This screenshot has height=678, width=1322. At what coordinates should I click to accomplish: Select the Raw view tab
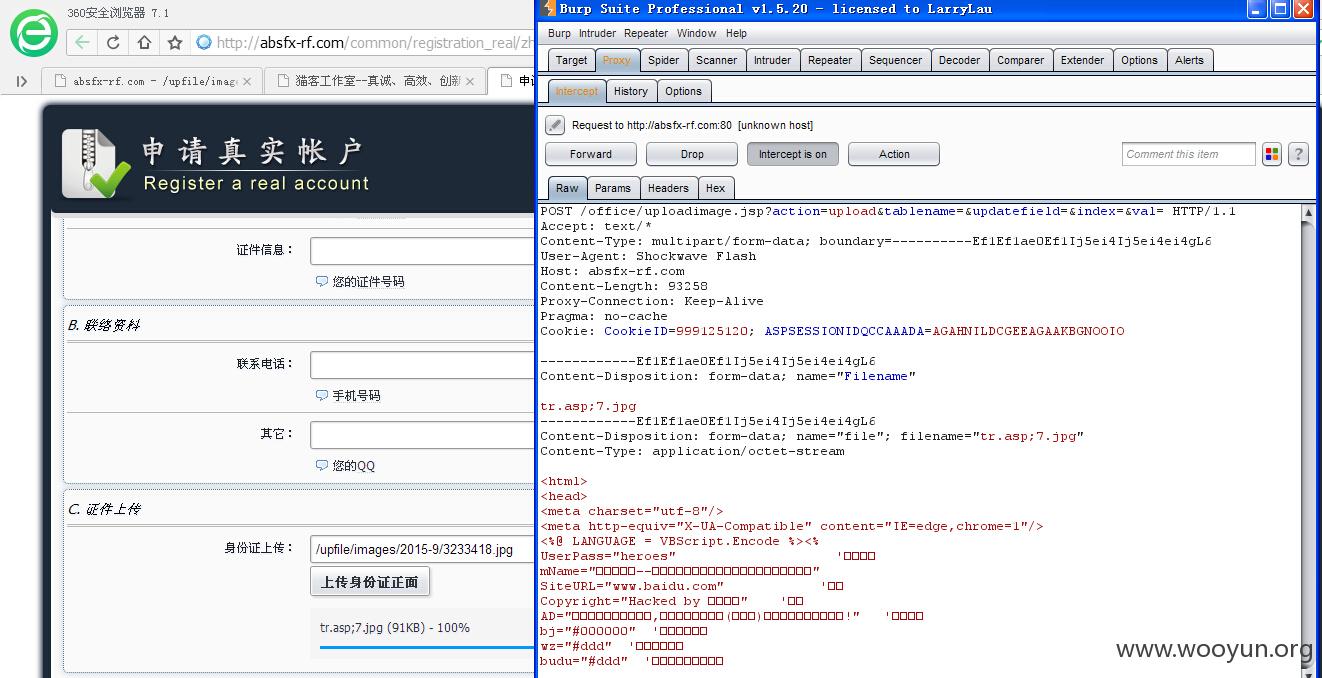[x=567, y=188]
